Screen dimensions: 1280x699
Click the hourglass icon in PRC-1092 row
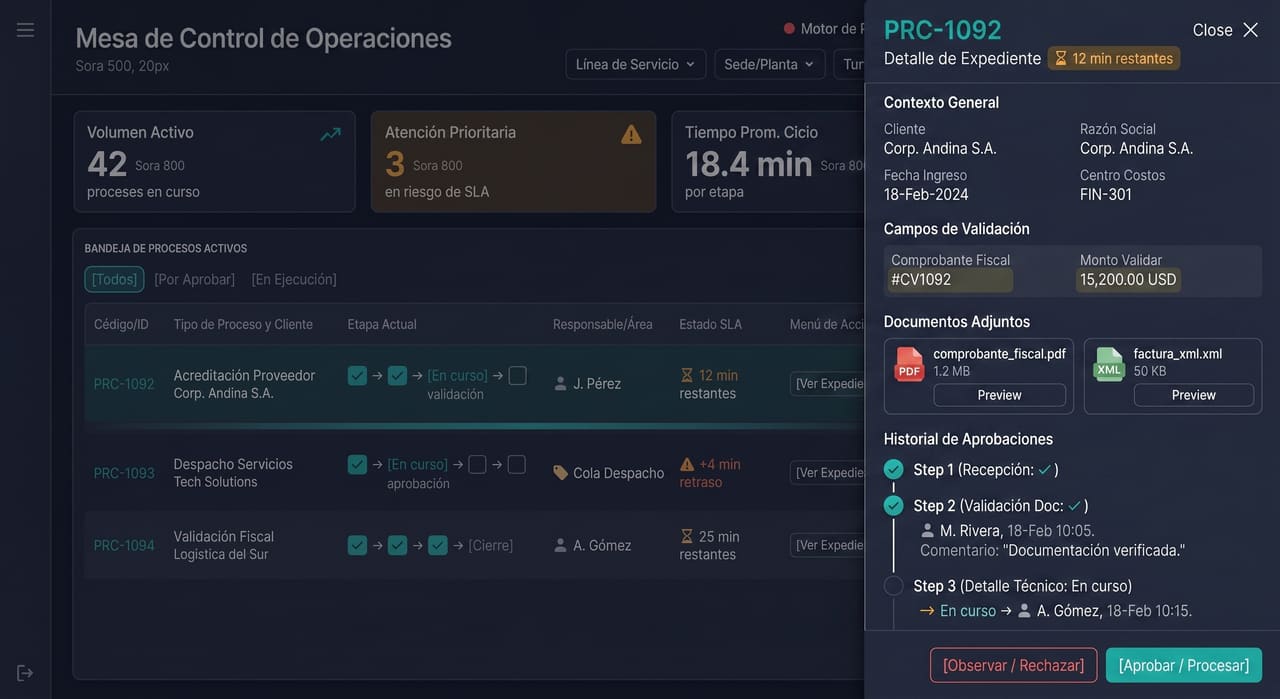686,375
